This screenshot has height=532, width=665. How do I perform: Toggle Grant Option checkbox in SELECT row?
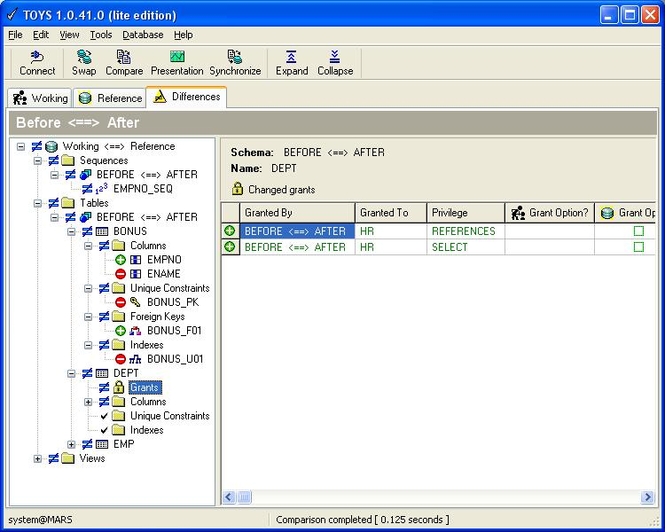tap(638, 247)
